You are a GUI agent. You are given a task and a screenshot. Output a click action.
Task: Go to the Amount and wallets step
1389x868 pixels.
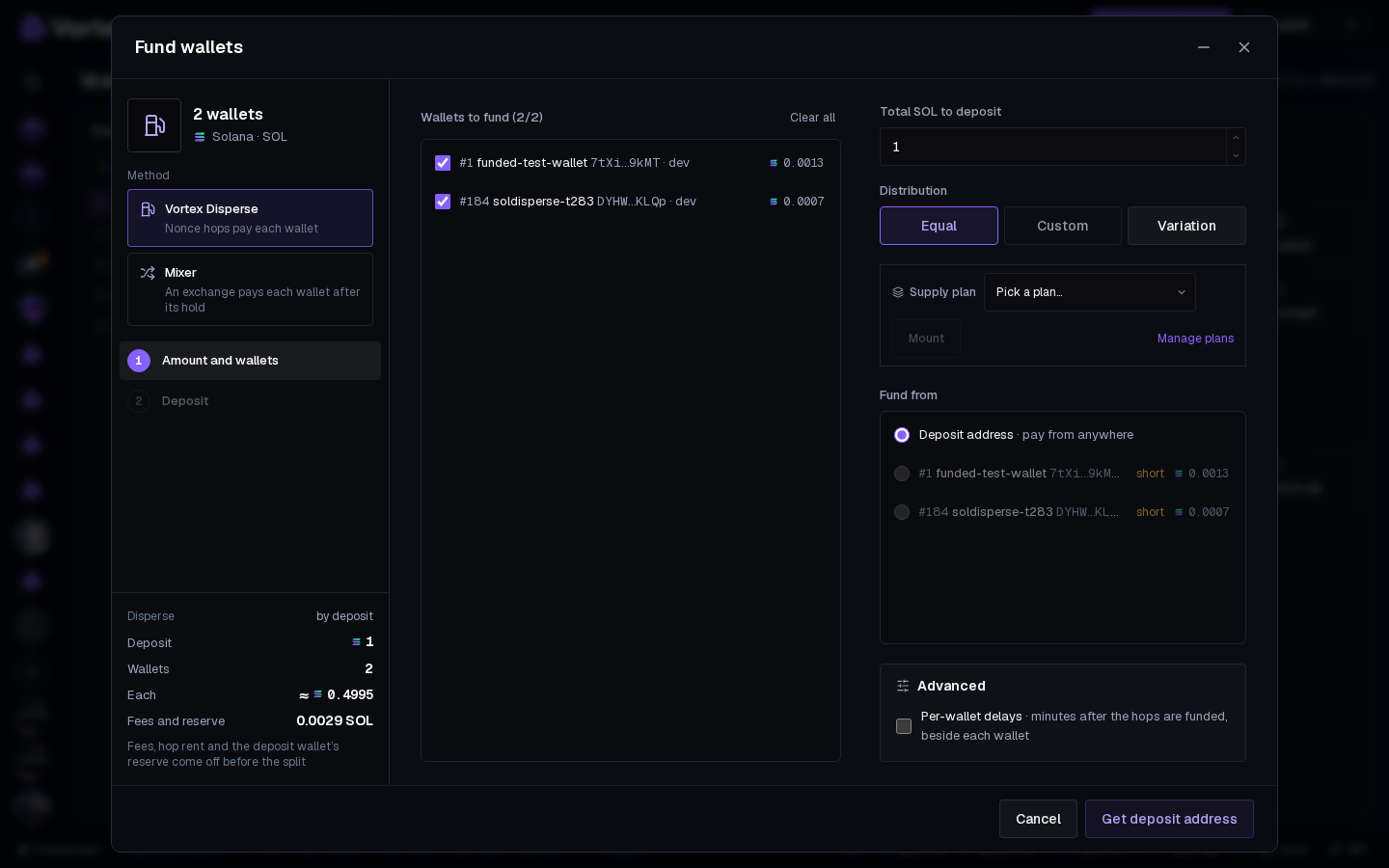tap(250, 361)
